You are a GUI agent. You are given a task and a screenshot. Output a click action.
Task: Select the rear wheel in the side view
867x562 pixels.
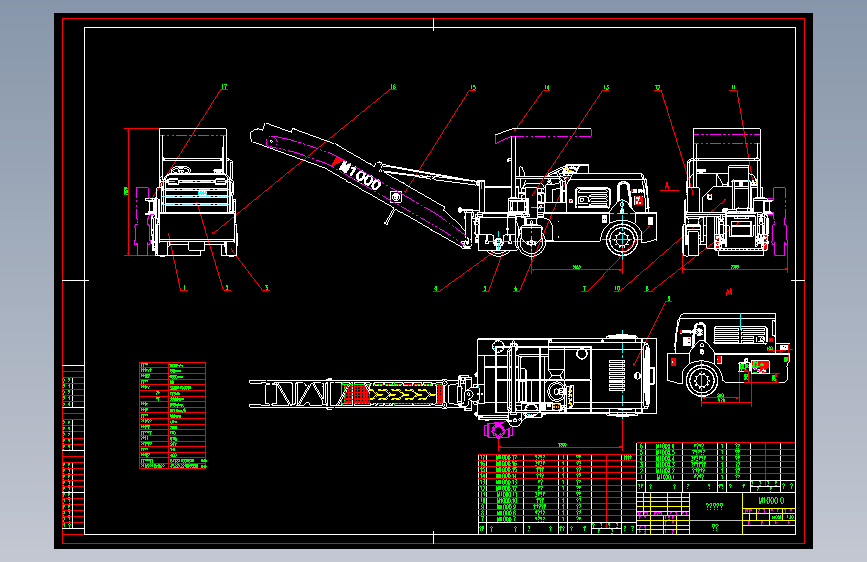[x=622, y=240]
